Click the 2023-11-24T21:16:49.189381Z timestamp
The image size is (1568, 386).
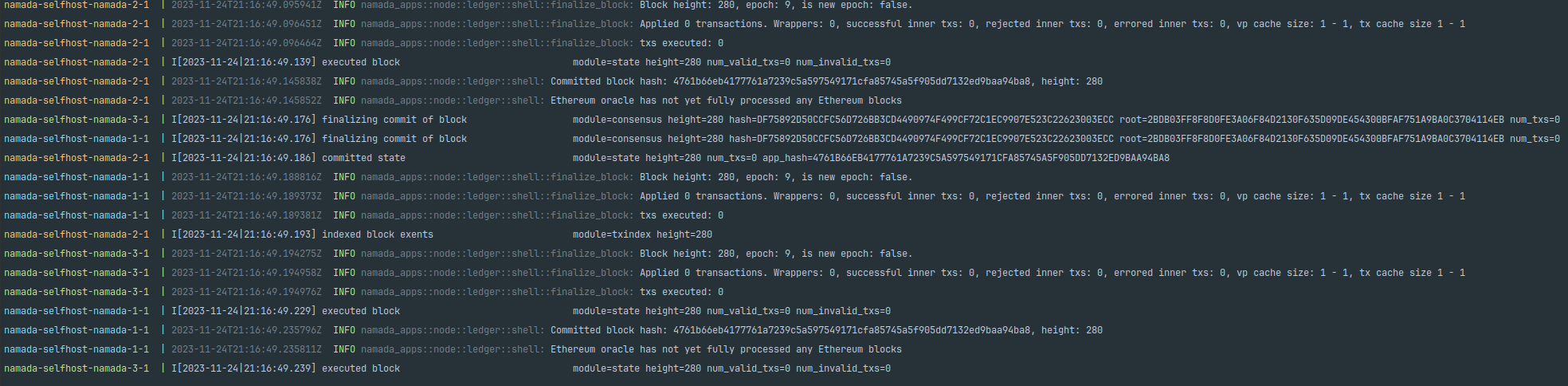pos(246,215)
